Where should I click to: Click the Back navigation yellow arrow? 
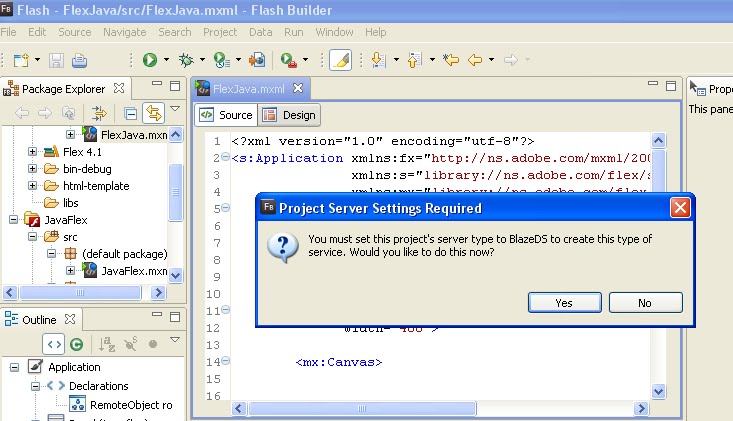pos(475,60)
